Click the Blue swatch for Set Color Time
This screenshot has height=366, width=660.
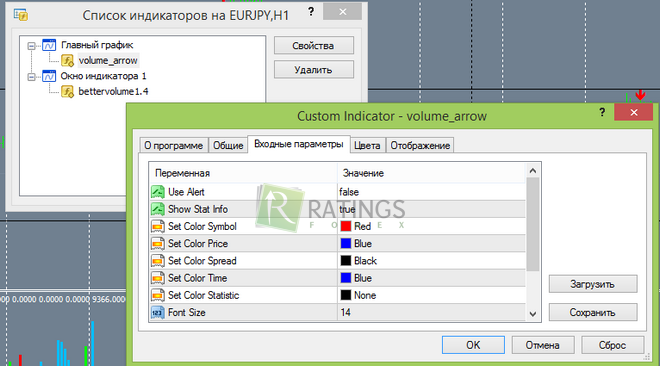coord(346,278)
